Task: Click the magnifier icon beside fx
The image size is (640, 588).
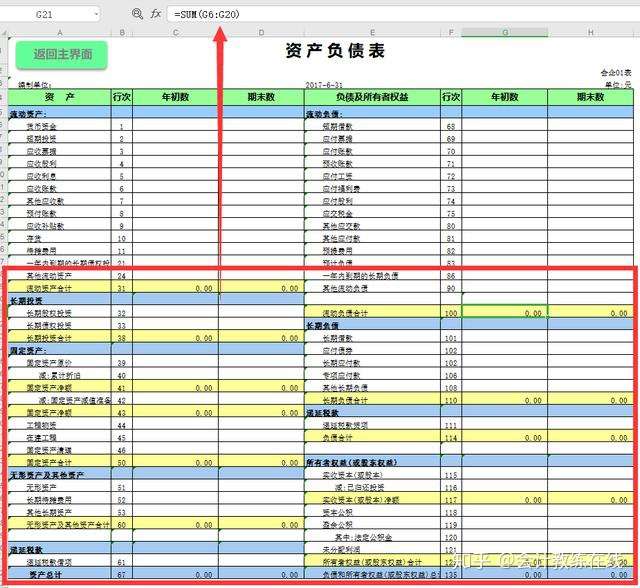Action: point(138,14)
